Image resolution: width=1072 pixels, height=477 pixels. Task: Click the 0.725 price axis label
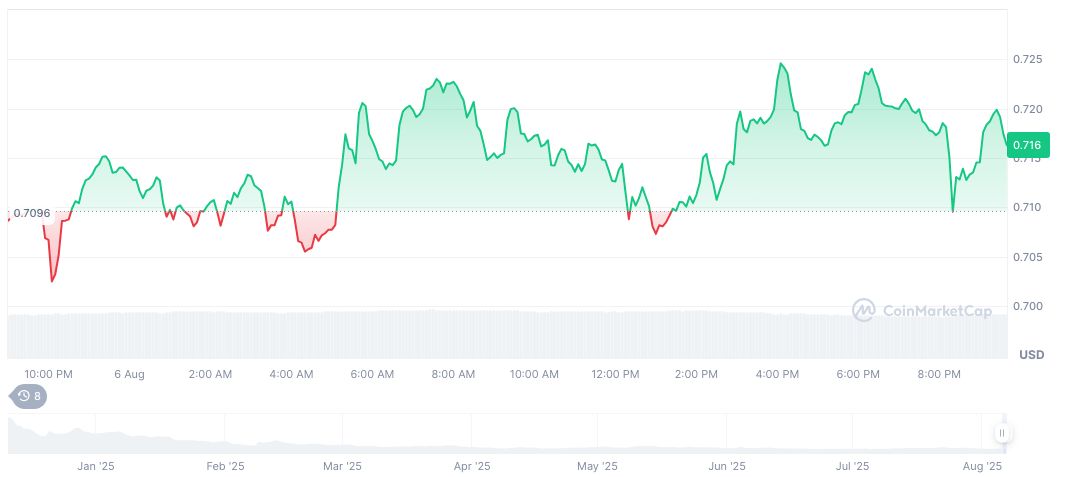click(1027, 60)
